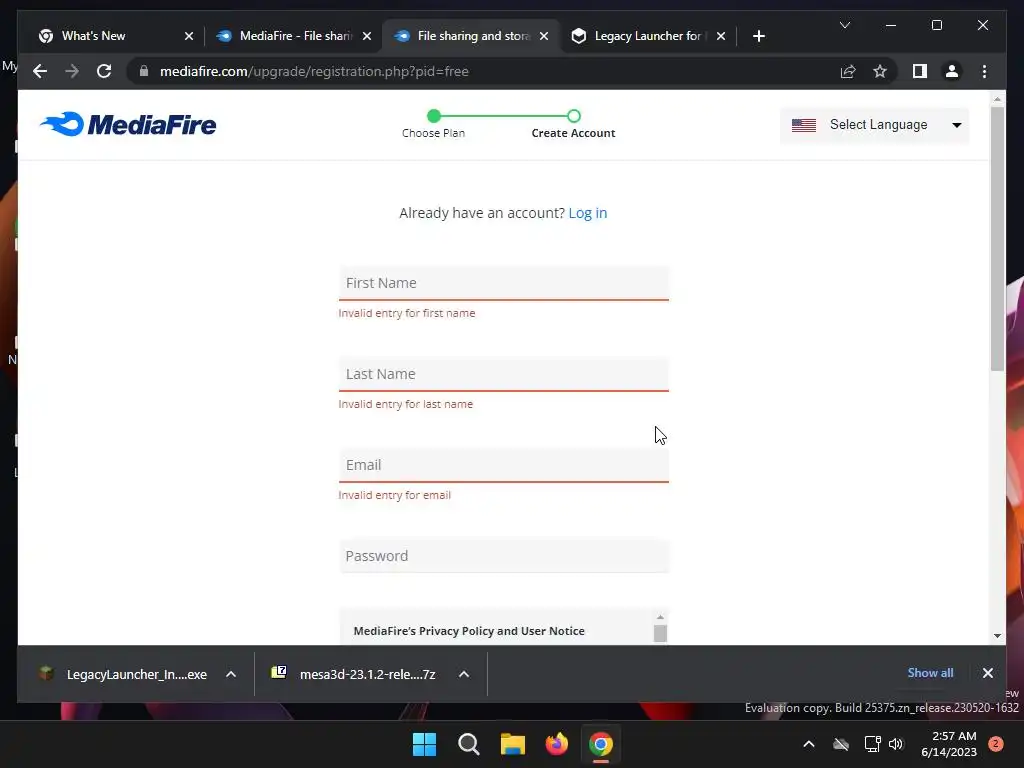Reload the MediaFire registration page
1024x768 pixels.
tap(104, 71)
